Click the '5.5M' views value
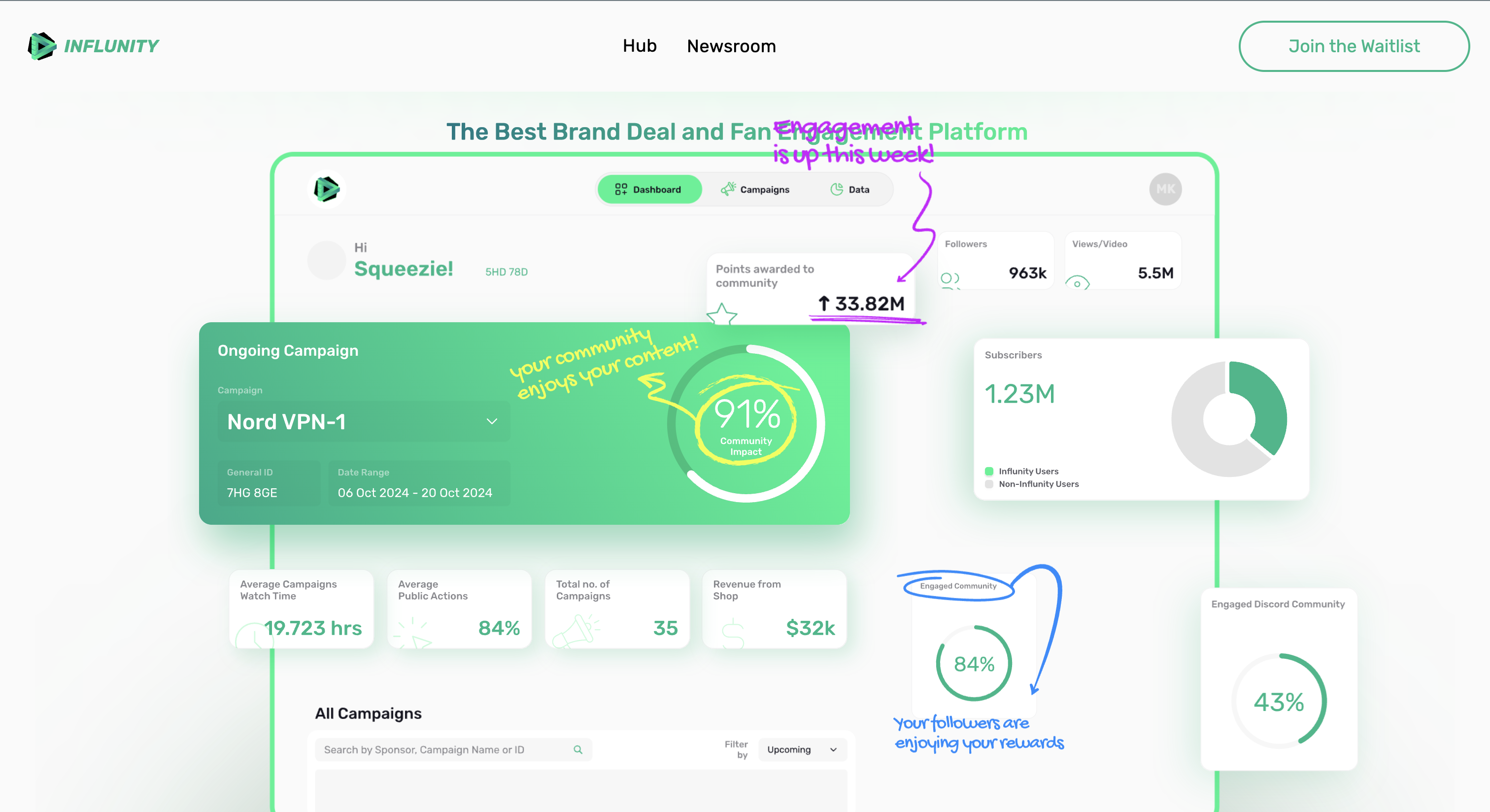 [1155, 273]
